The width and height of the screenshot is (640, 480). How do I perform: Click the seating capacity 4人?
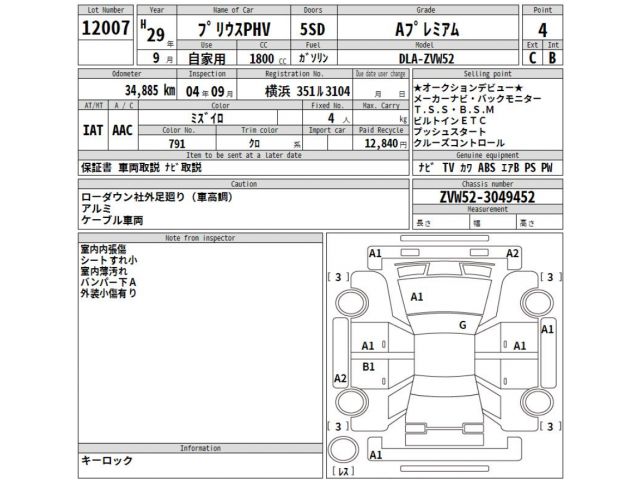pyautogui.click(x=338, y=118)
